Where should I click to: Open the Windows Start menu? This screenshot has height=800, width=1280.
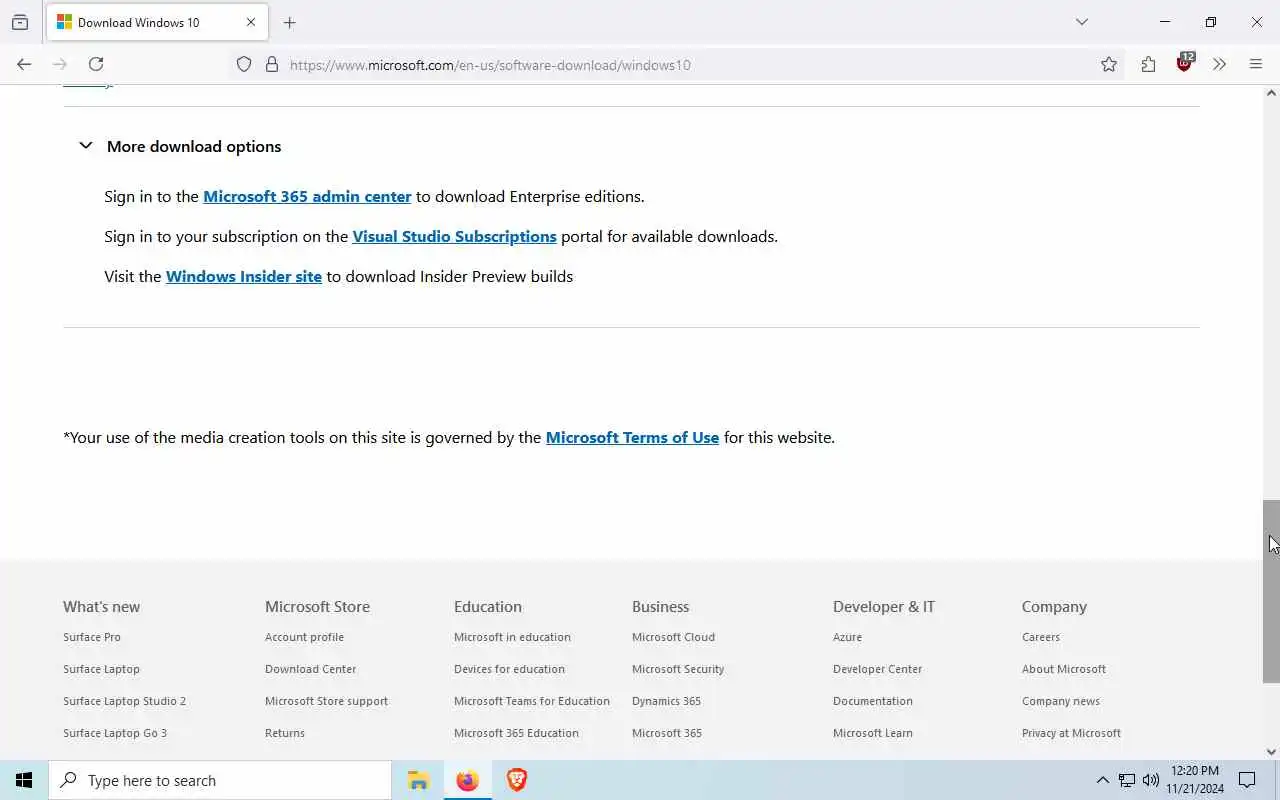point(24,780)
